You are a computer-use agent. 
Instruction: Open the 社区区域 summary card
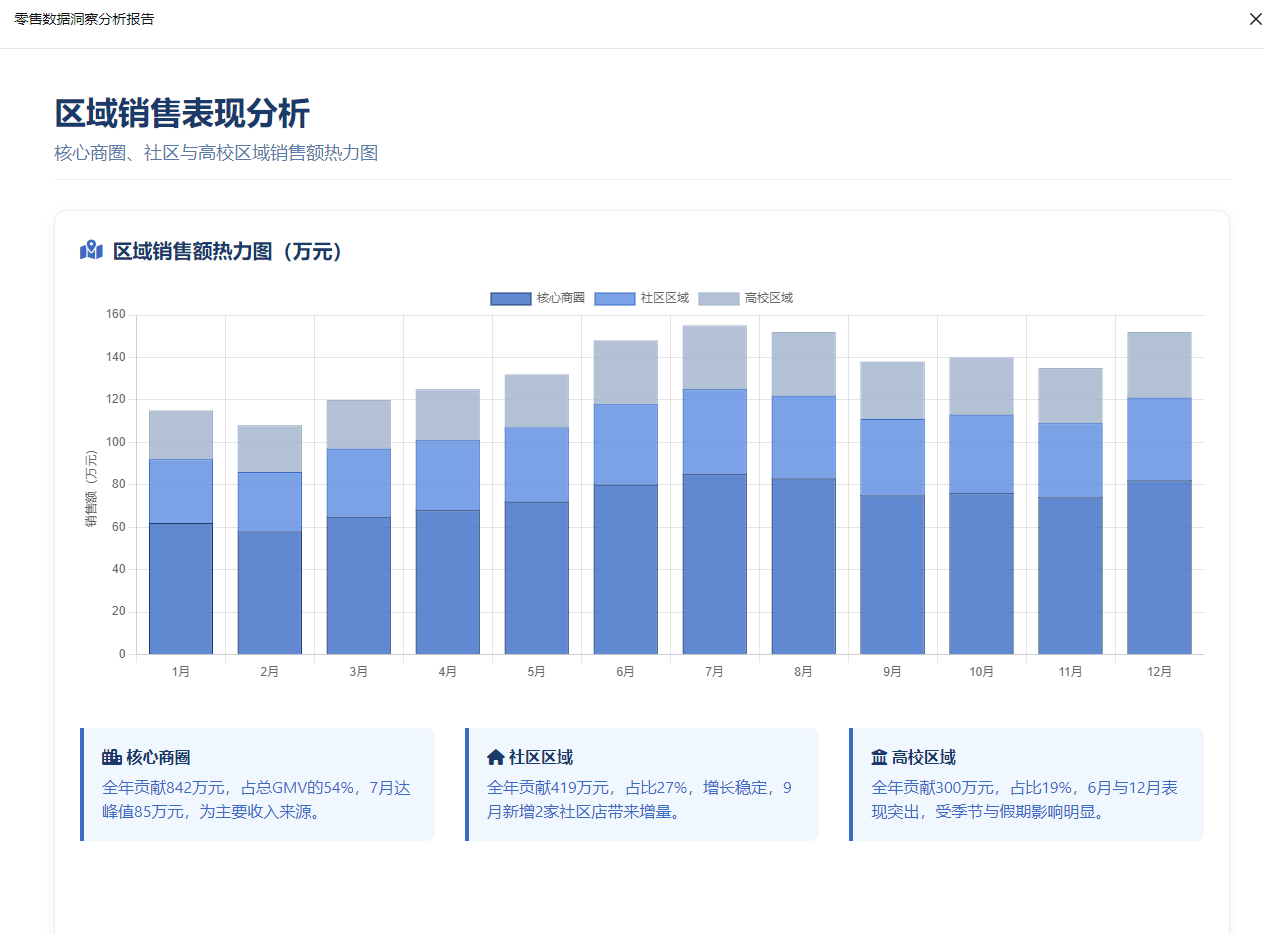pos(641,784)
